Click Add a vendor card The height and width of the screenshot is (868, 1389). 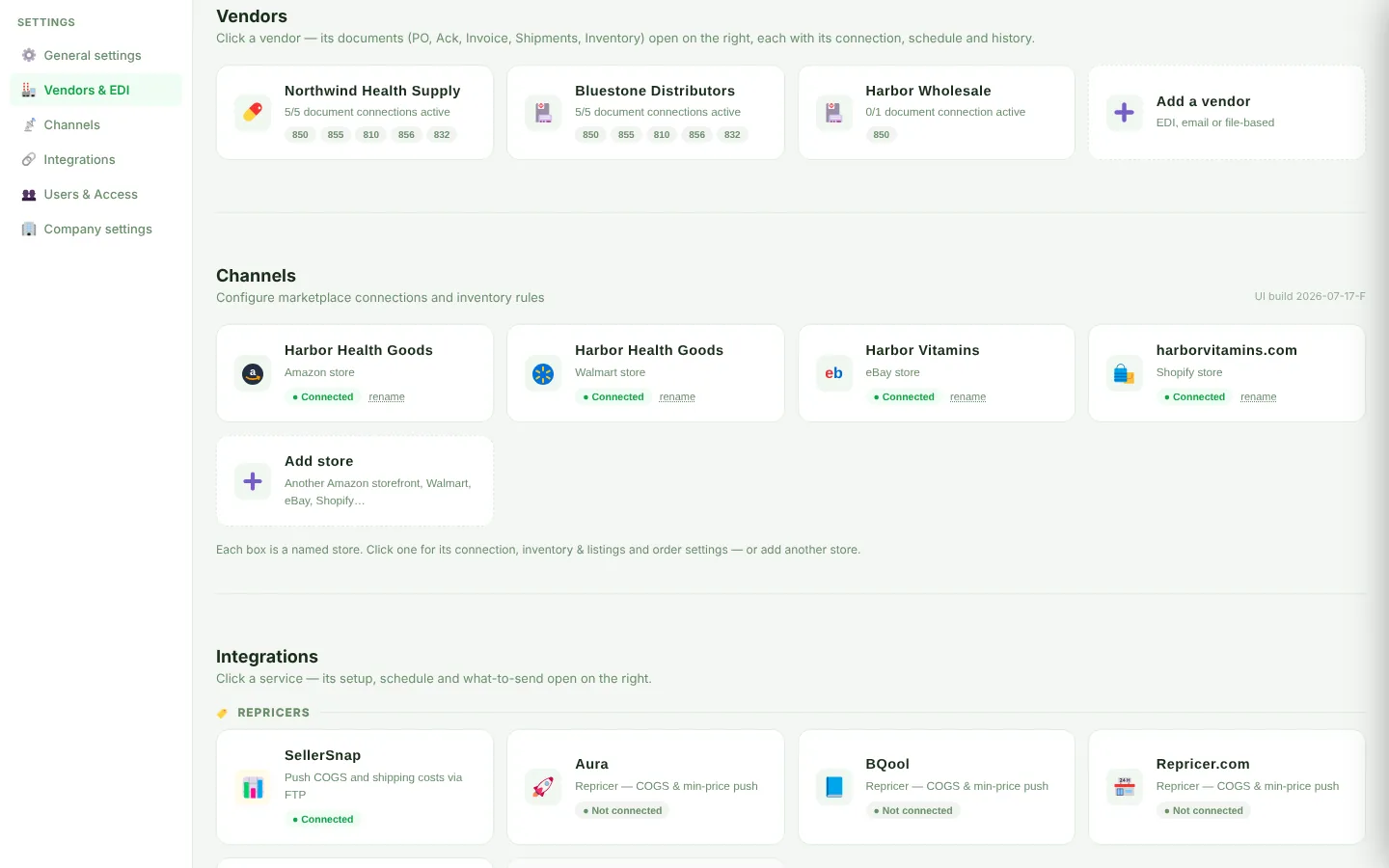1227,113
